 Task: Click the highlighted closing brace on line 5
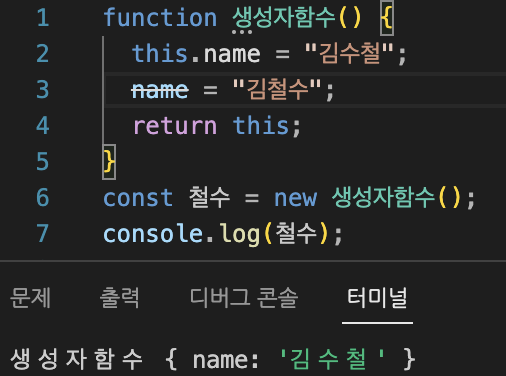(x=109, y=162)
